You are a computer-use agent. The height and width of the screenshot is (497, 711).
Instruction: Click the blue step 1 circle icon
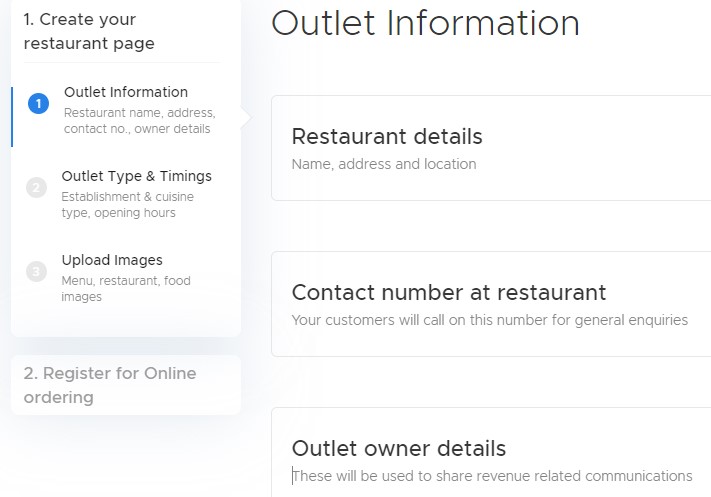tap(39, 103)
